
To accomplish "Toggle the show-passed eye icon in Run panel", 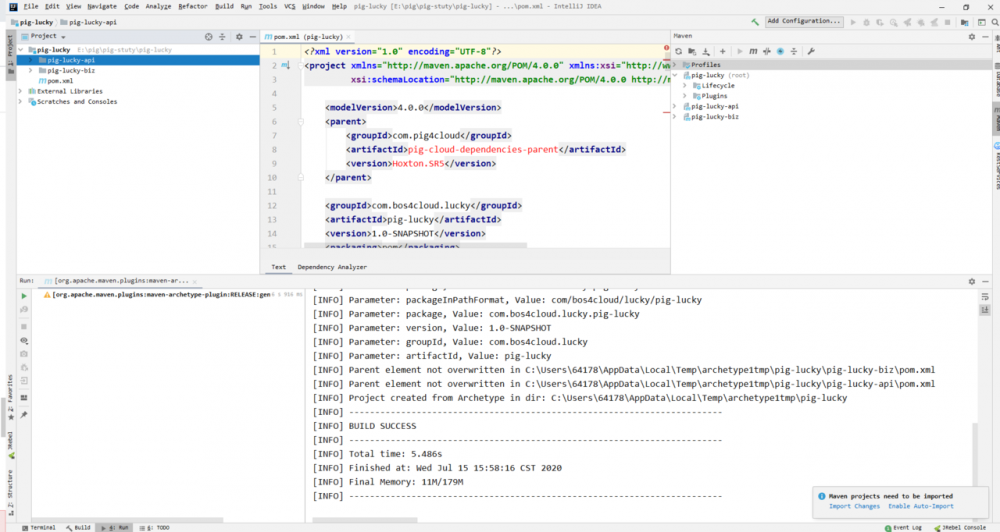I will 24,340.
